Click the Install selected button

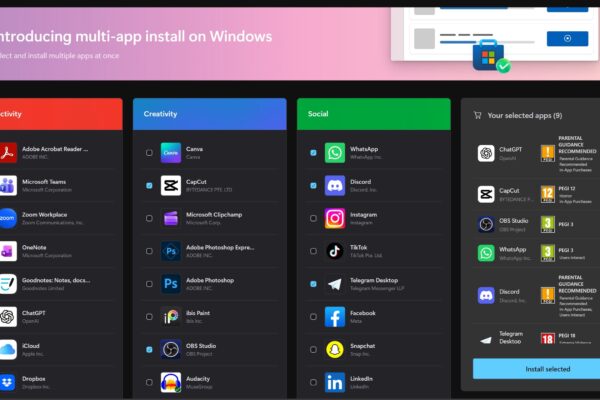pos(536,369)
